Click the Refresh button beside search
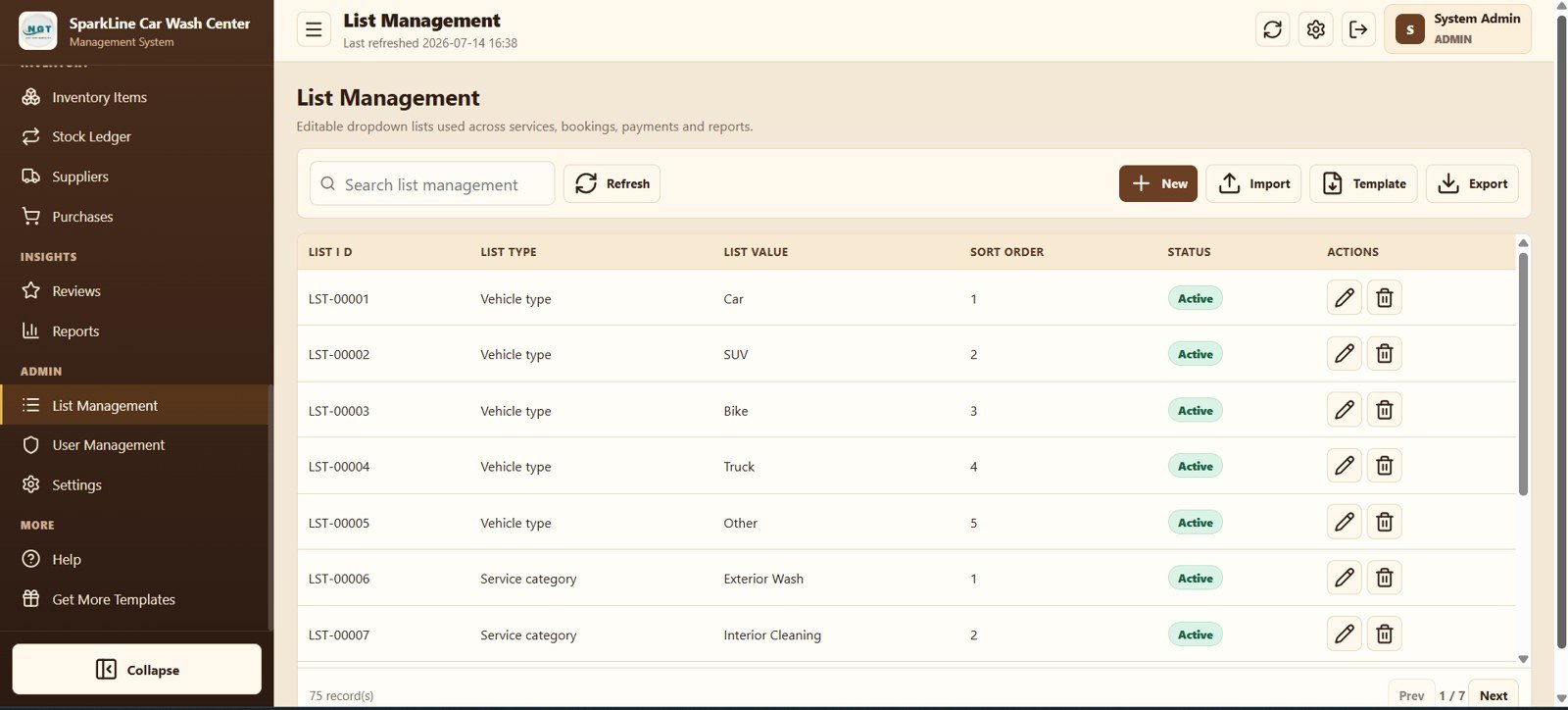This screenshot has width=1568, height=710. pyautogui.click(x=612, y=183)
